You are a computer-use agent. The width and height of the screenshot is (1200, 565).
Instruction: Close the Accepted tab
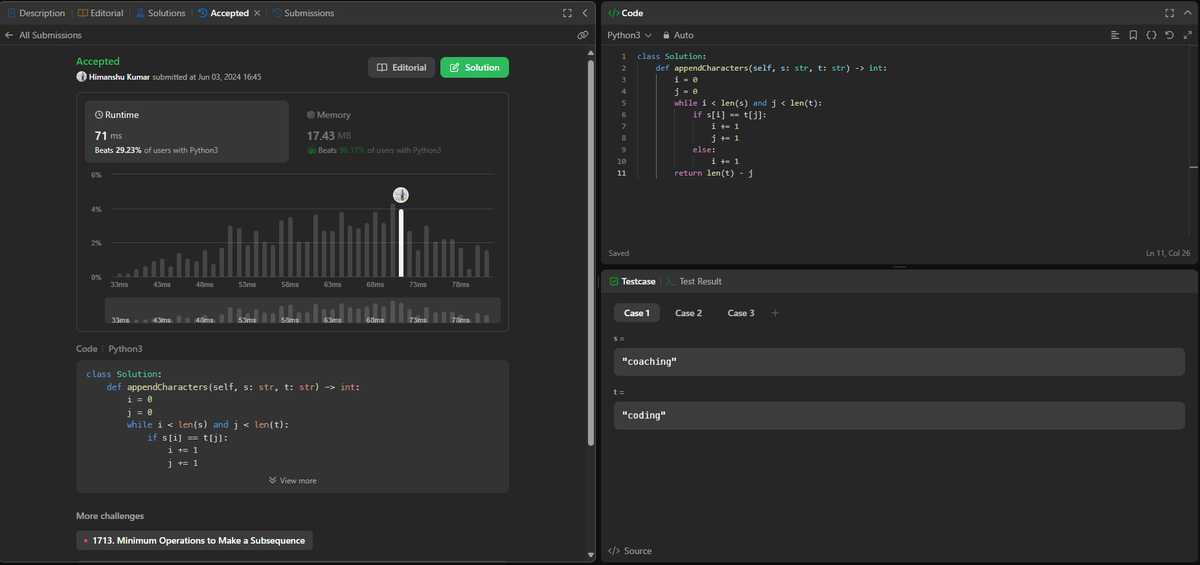[257, 13]
